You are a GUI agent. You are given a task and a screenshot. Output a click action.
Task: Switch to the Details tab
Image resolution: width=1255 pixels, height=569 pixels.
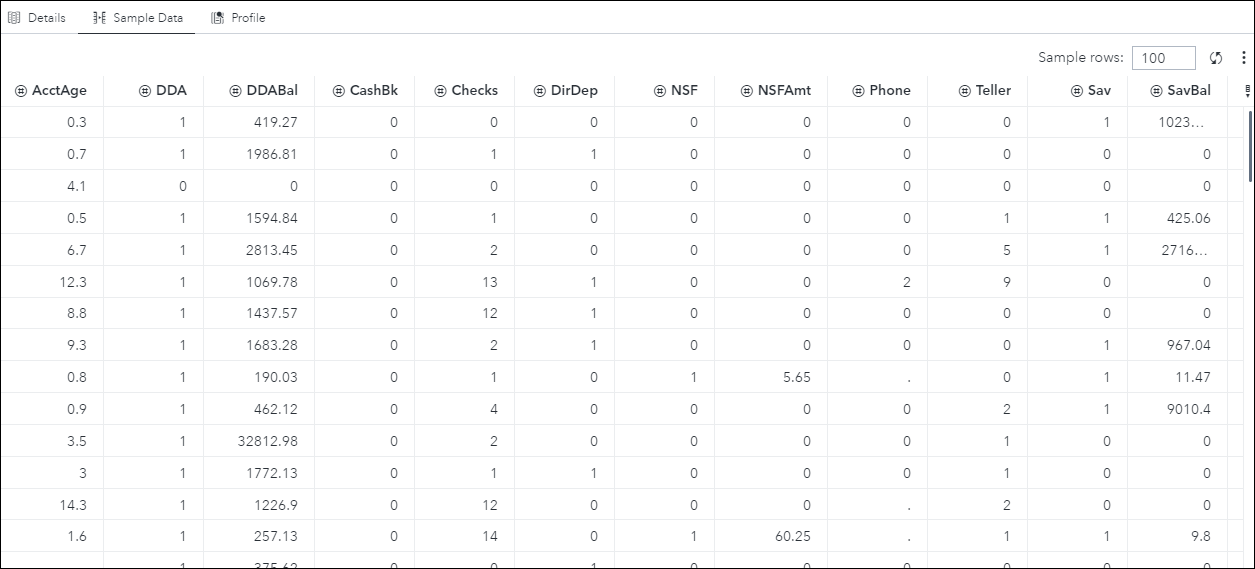point(37,18)
